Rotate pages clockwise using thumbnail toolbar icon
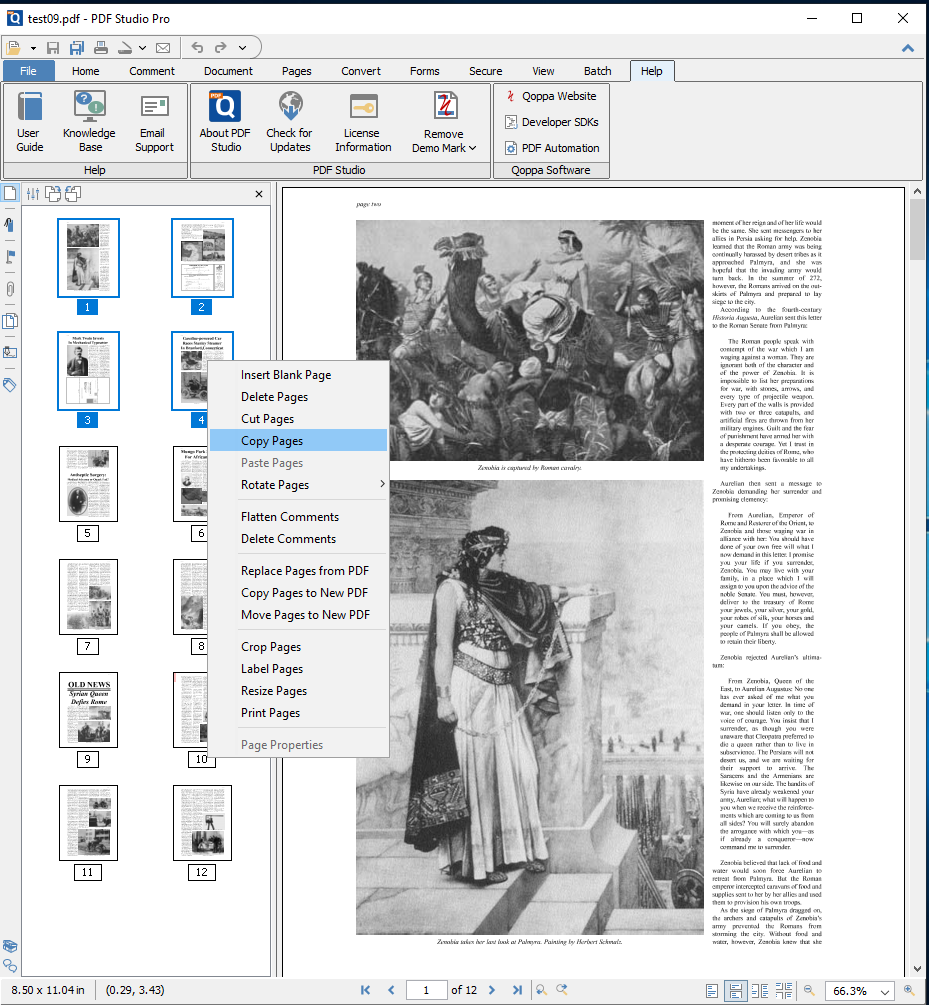Viewport: 929px width, 1005px height. pyautogui.click(x=52, y=193)
